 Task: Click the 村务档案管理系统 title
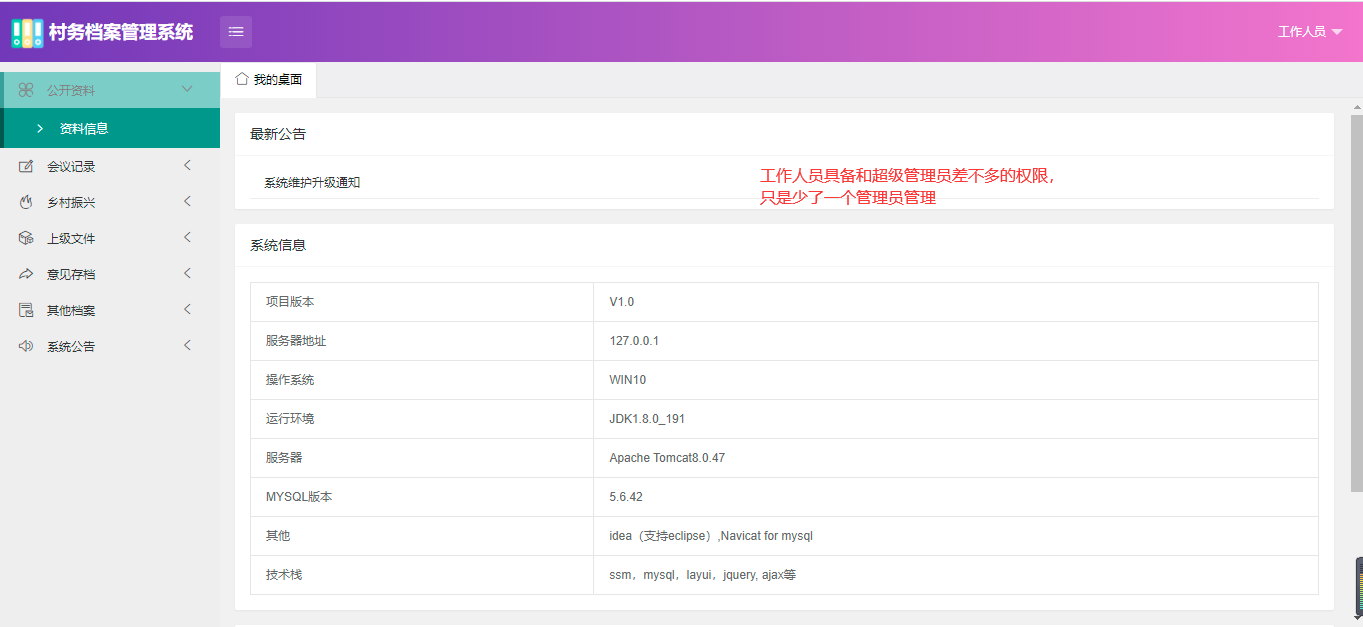point(121,32)
